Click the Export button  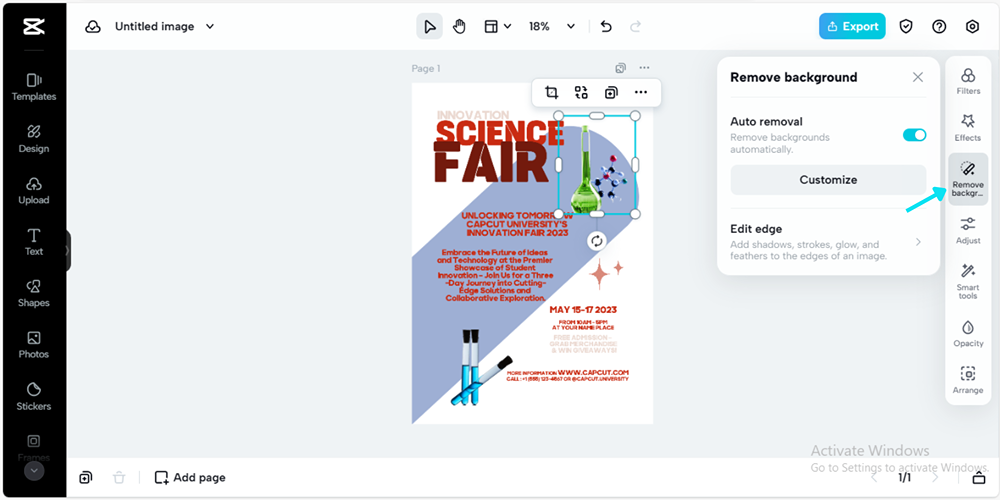click(x=852, y=26)
